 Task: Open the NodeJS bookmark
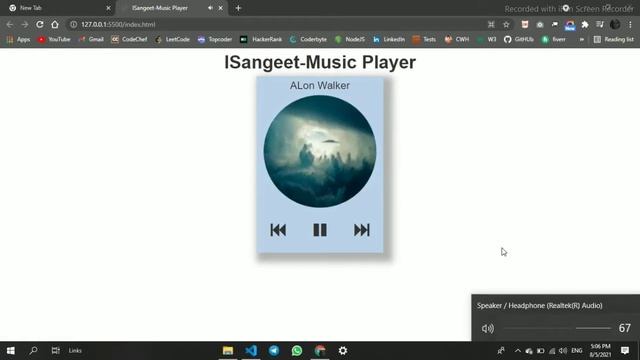tap(350, 39)
